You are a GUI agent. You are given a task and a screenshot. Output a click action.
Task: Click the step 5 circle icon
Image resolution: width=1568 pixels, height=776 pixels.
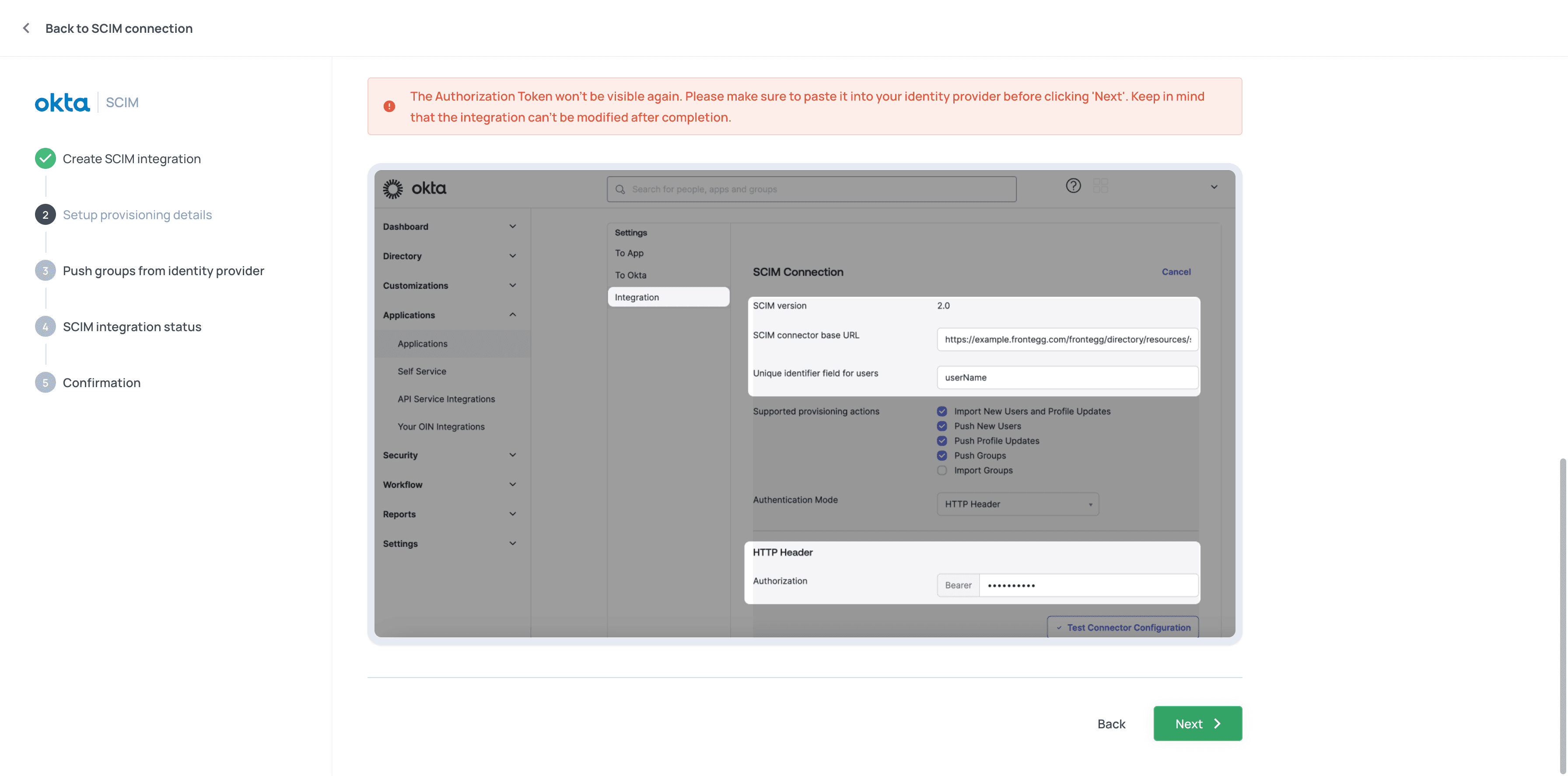45,382
